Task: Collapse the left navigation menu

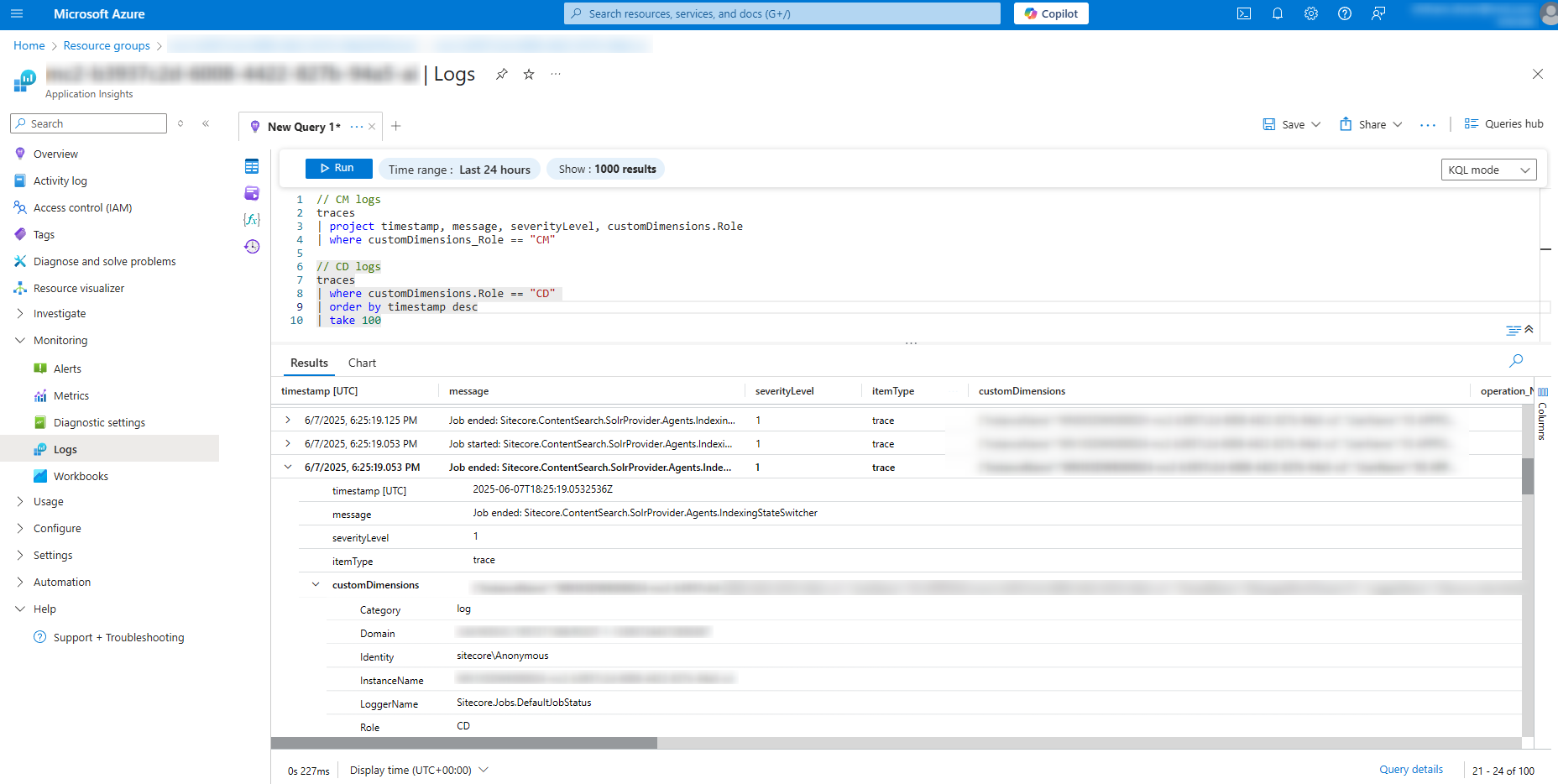Action: coord(206,123)
